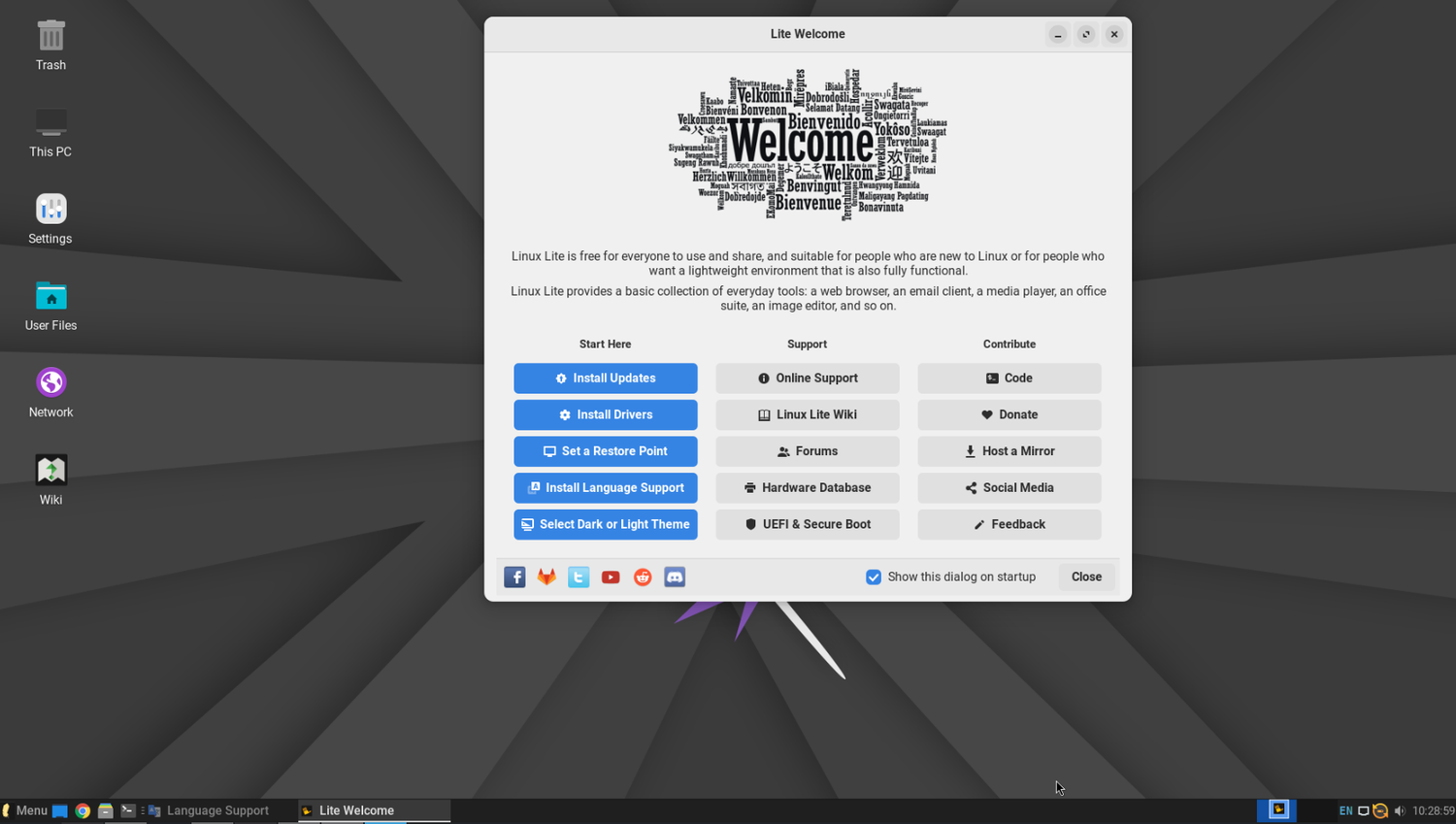Open the Discord icon in the social row
1456x824 pixels.
click(x=675, y=576)
